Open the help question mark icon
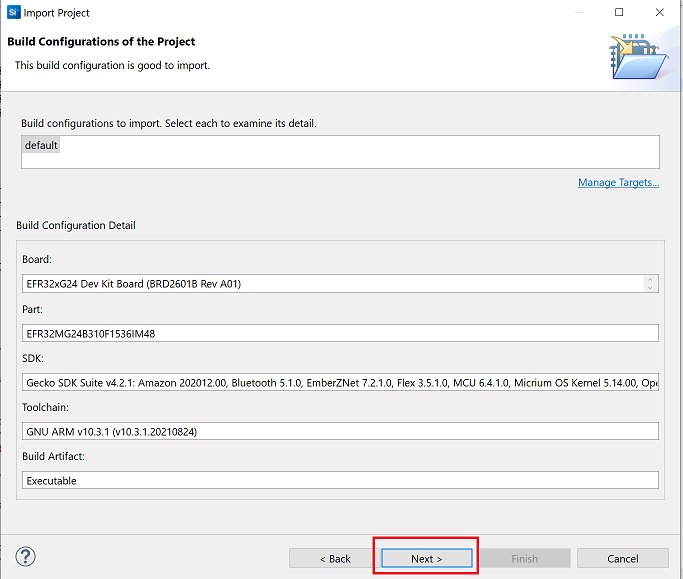This screenshot has width=683, height=579. (x=26, y=557)
